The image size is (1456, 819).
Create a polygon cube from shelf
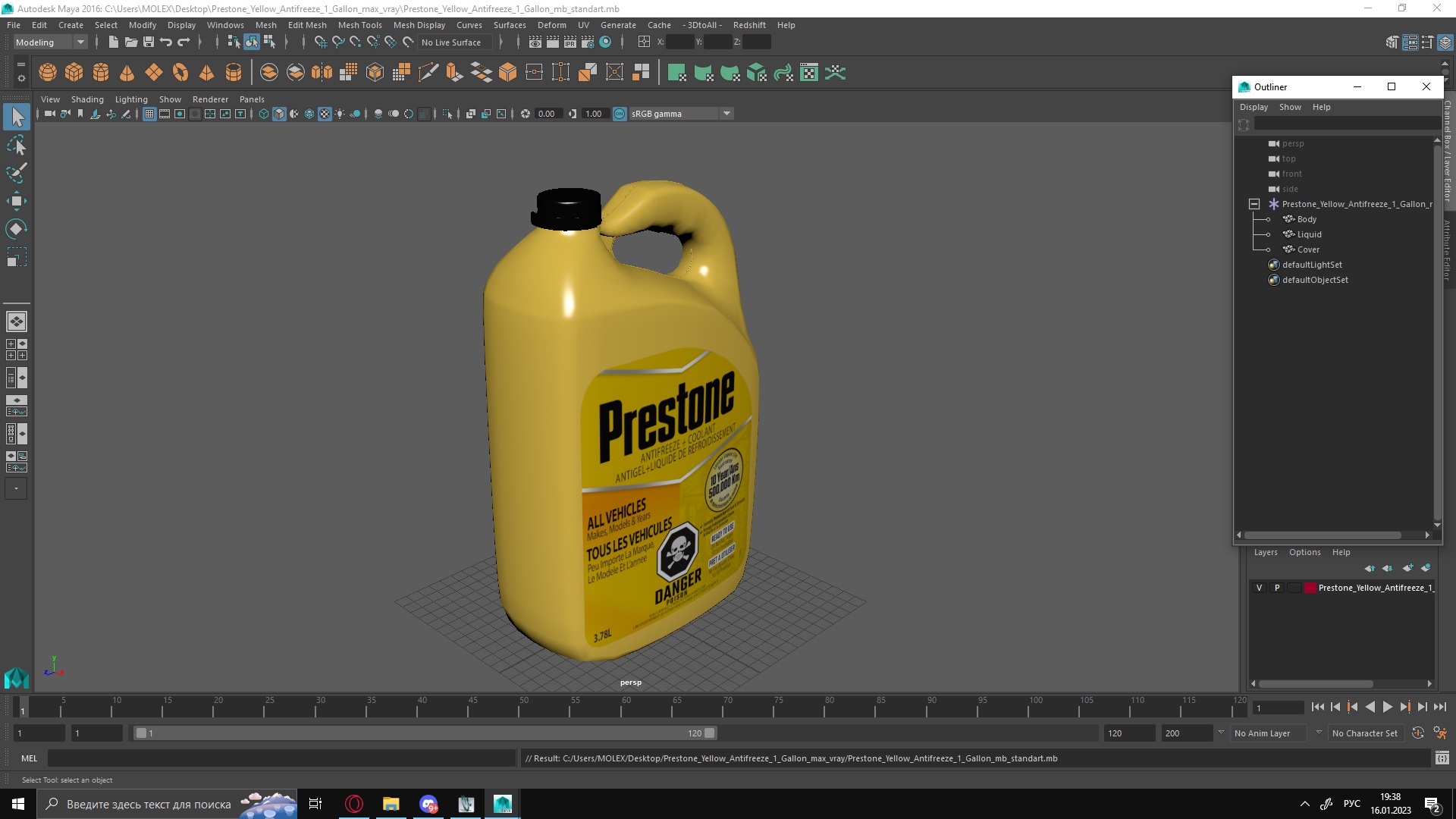point(74,73)
